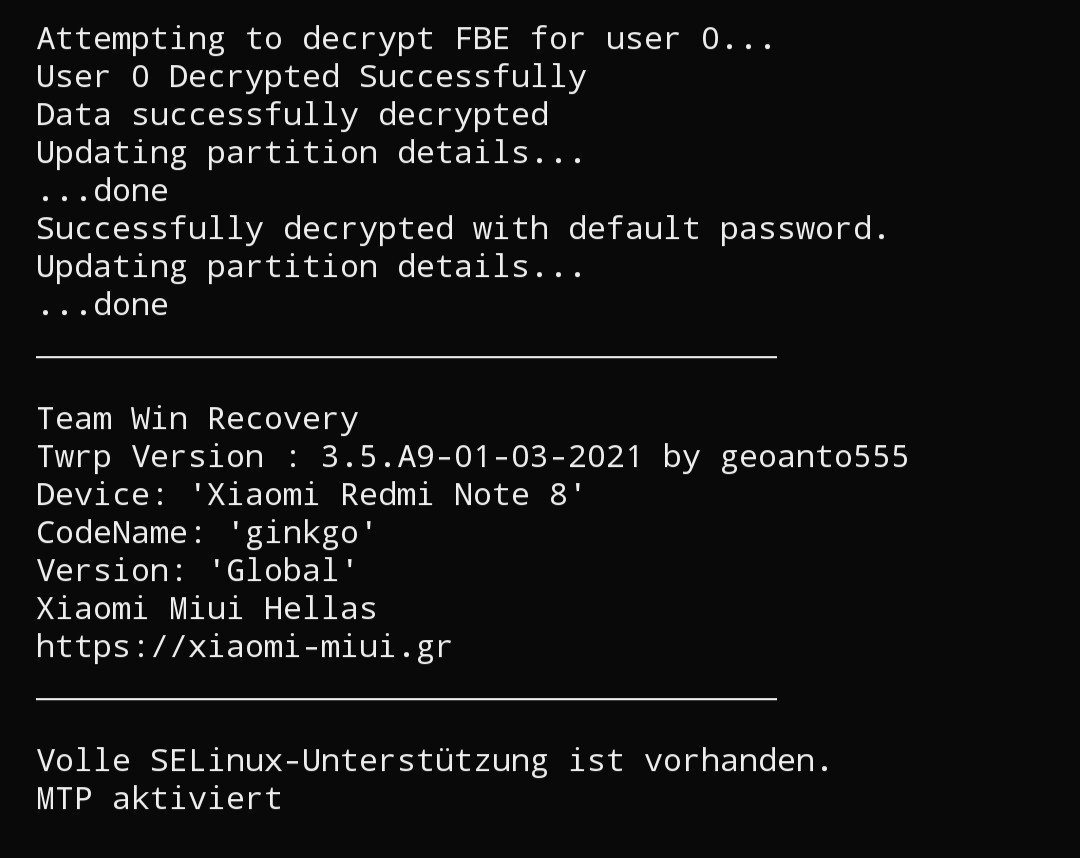
Task: Select the CodeName 'ginkgo' line
Action: click(x=206, y=534)
